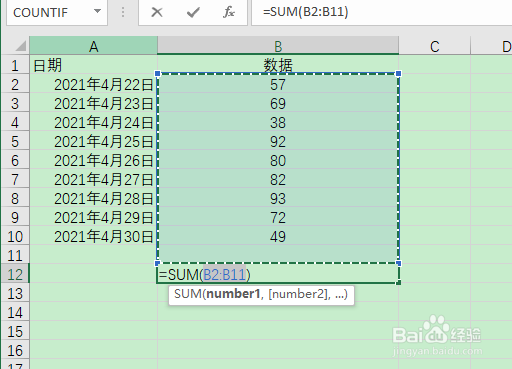
Task: Click data cell containing 80
Action: click(278, 160)
